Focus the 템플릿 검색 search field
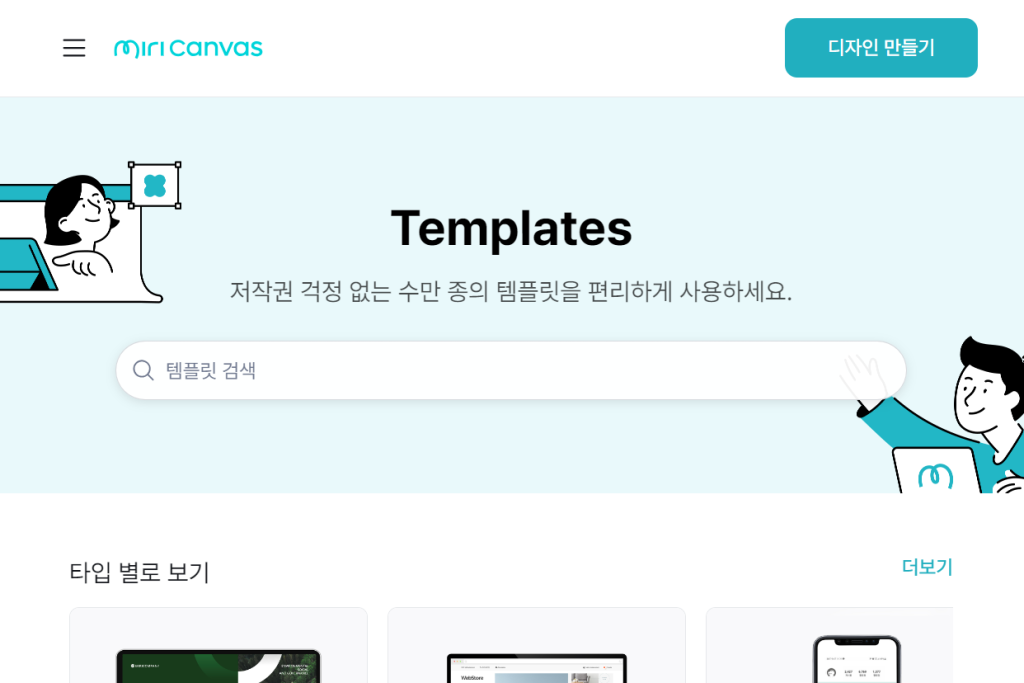 click(500, 371)
